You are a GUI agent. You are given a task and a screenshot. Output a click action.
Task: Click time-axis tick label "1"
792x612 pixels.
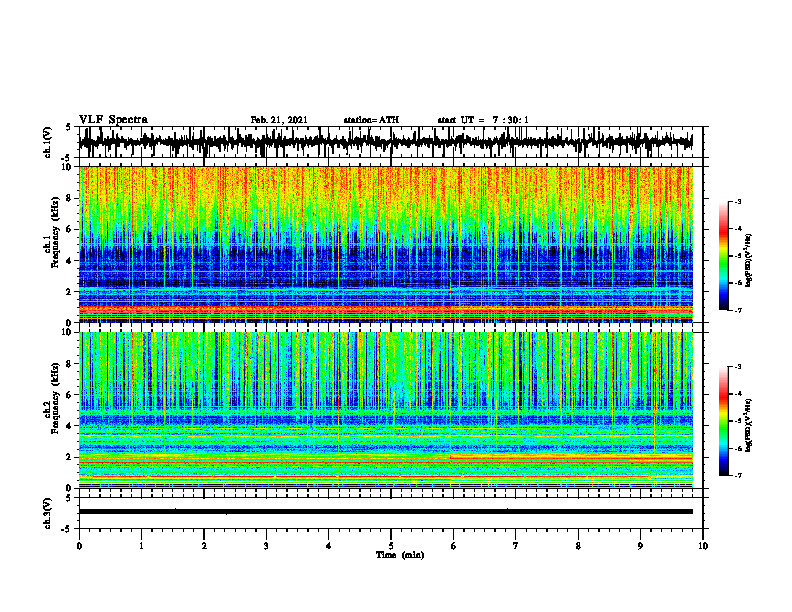(x=141, y=546)
